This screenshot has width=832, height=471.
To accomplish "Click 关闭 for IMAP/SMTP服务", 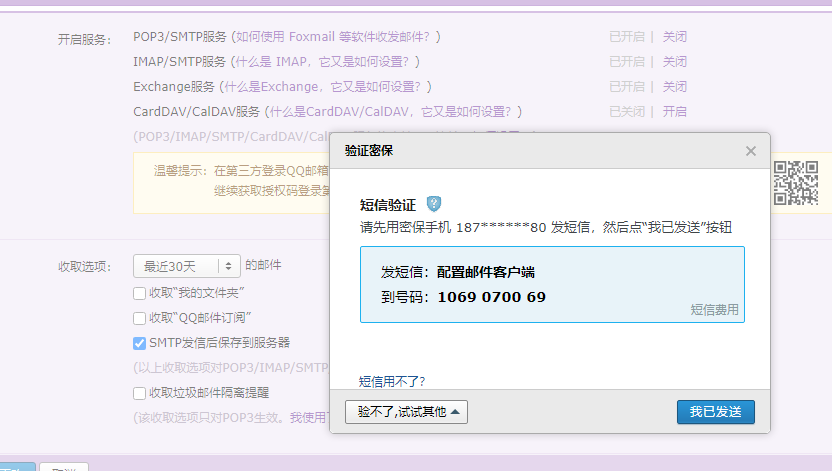I will pyautogui.click(x=675, y=62).
